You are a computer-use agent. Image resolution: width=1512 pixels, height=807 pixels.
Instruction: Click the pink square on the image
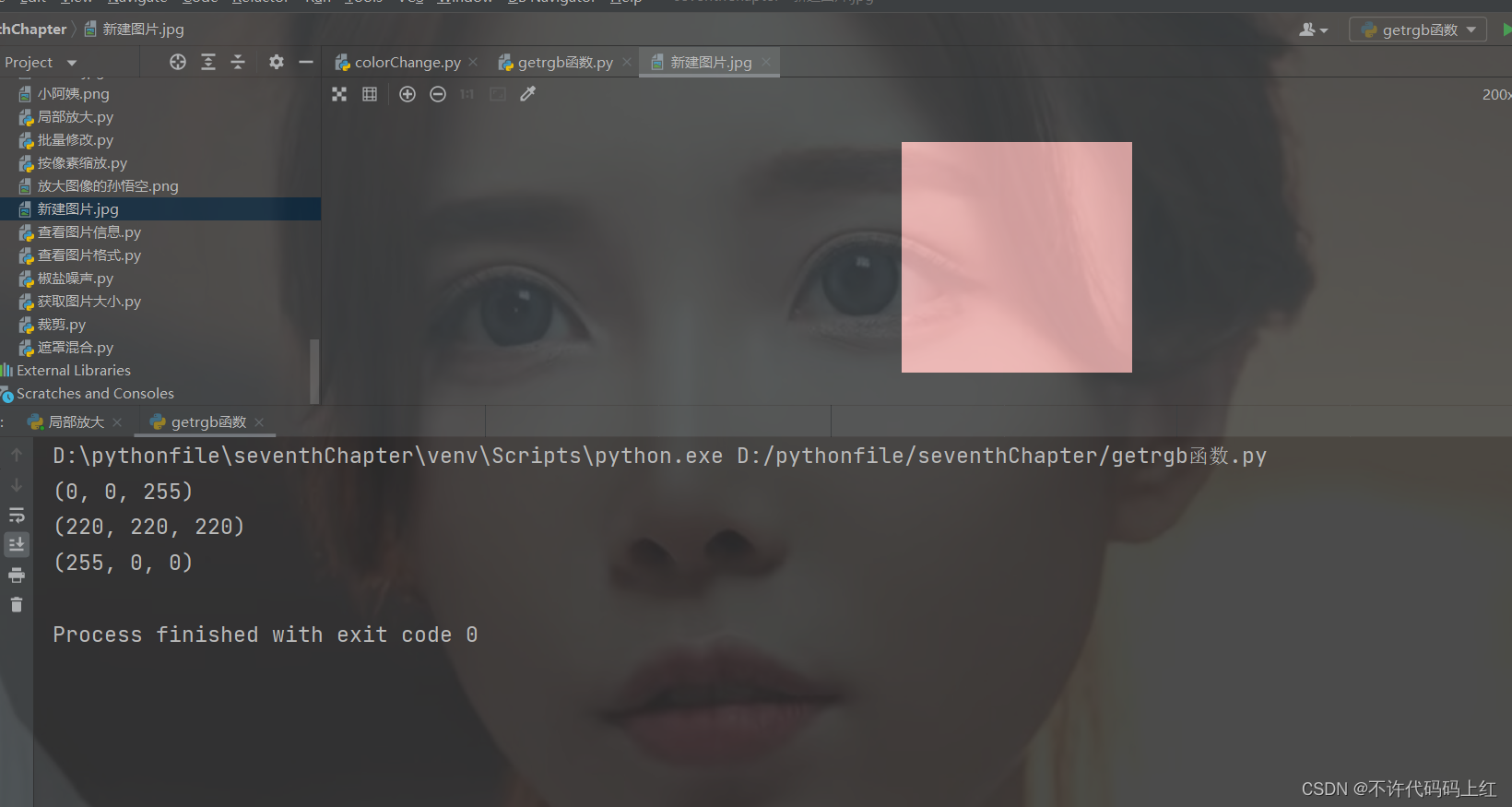click(x=1017, y=257)
